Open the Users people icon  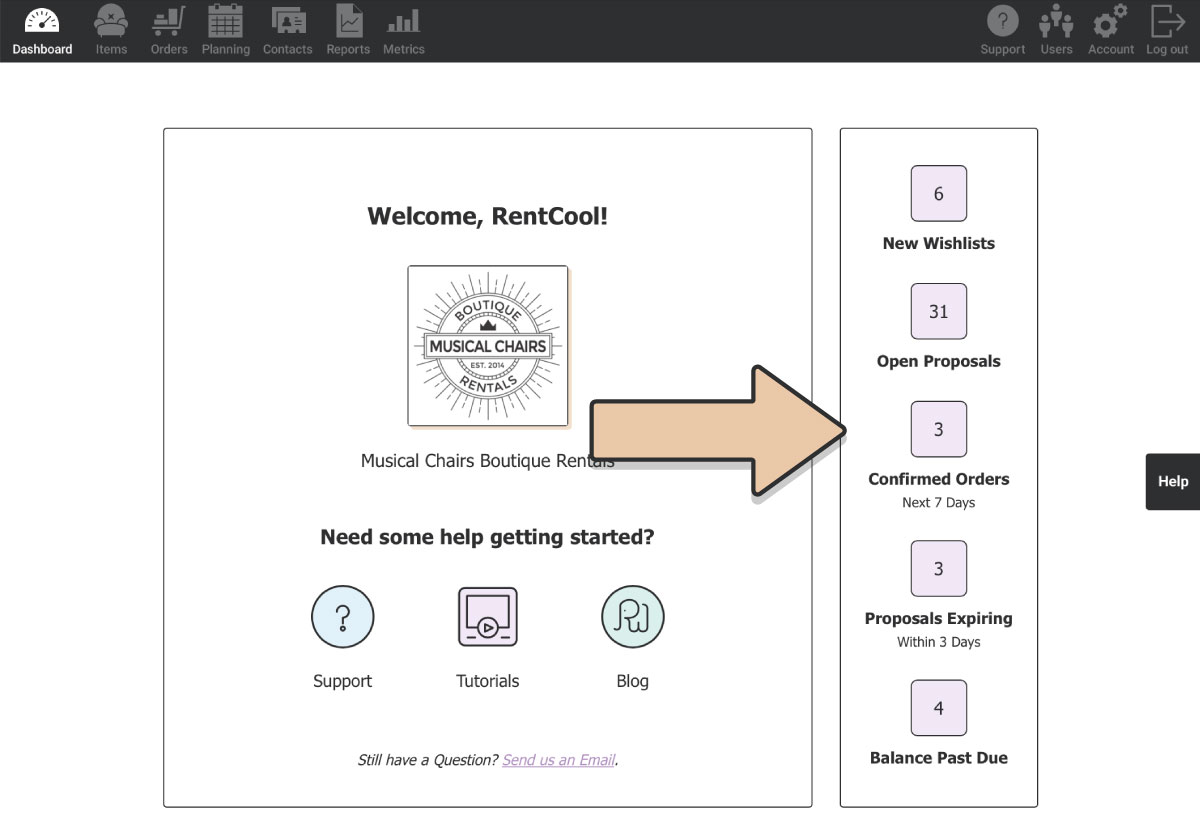[1056, 20]
